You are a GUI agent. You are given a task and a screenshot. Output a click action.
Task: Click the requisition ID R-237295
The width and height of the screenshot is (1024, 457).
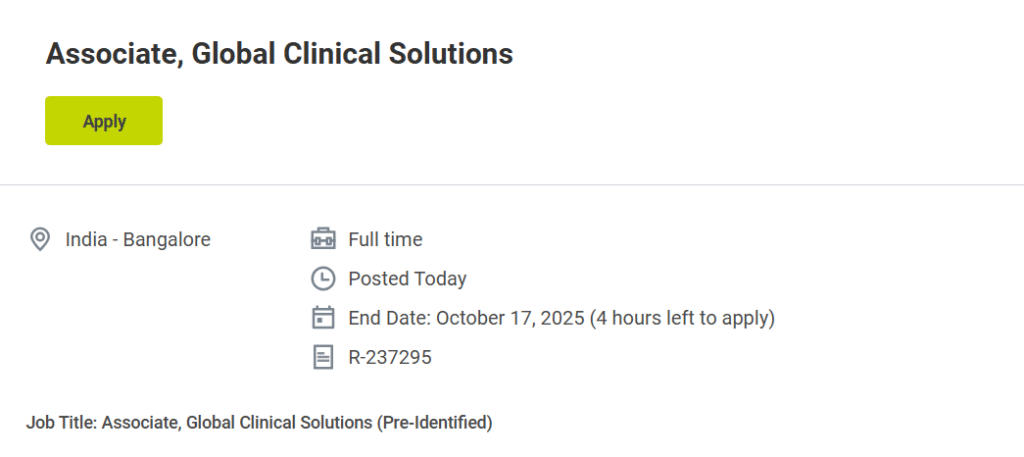click(x=390, y=357)
